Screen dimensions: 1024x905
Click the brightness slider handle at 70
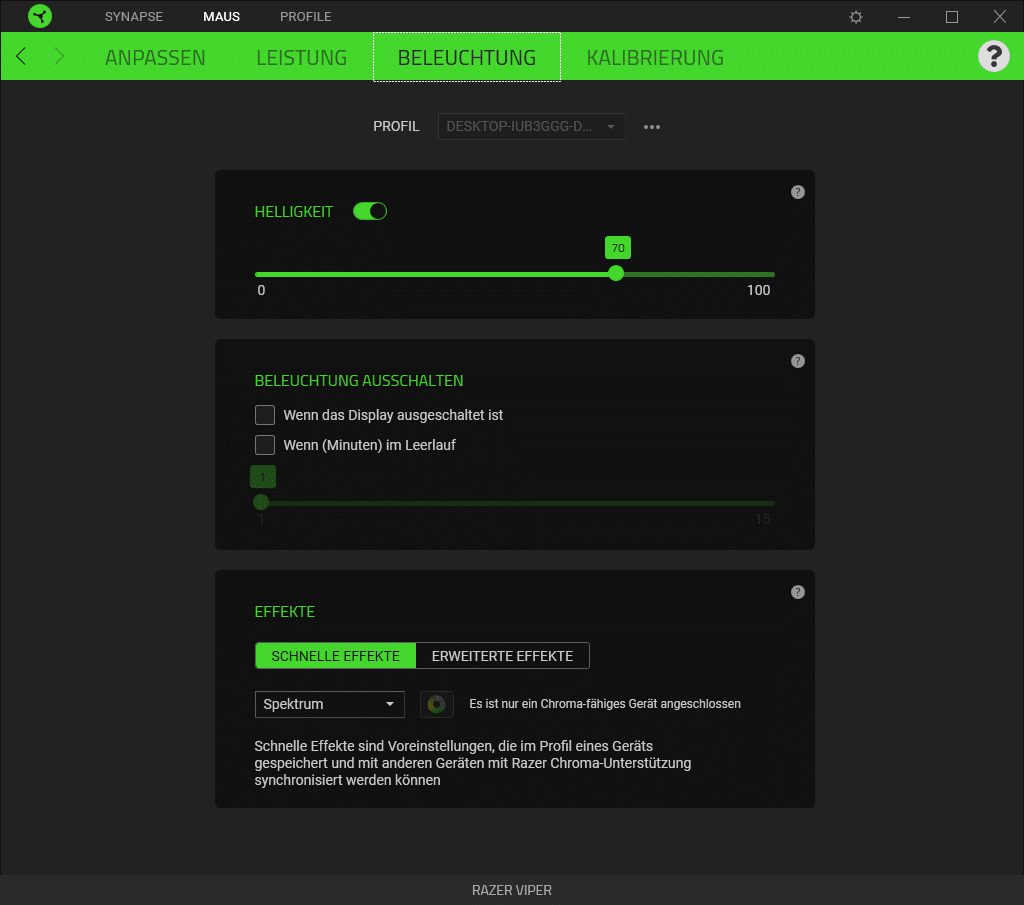pos(616,274)
